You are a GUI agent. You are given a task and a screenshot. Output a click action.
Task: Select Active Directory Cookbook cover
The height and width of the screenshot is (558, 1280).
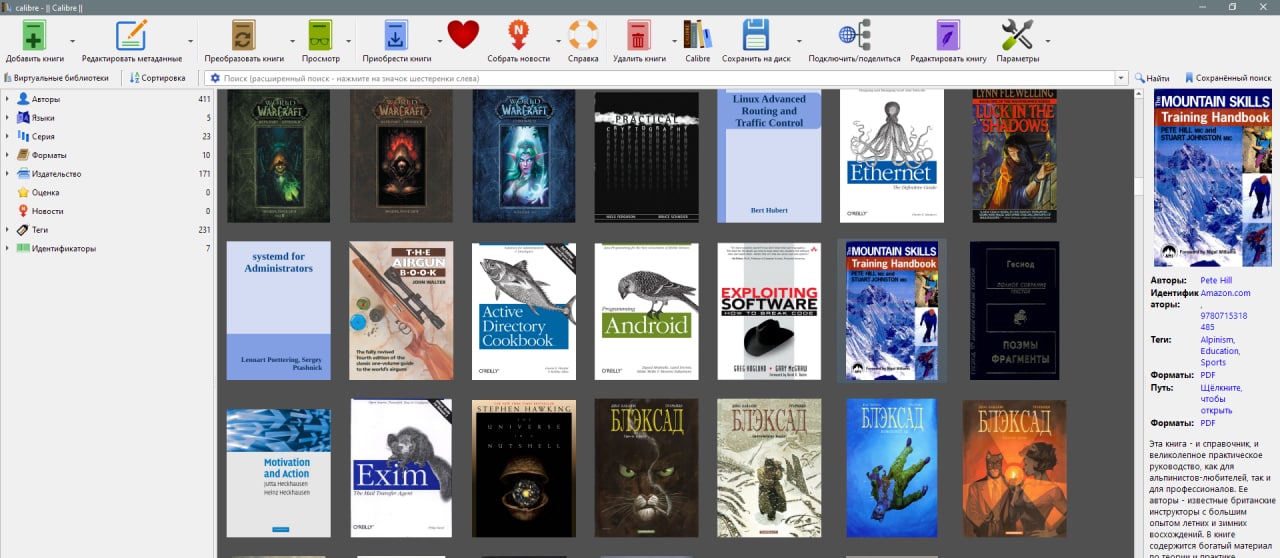(x=524, y=310)
